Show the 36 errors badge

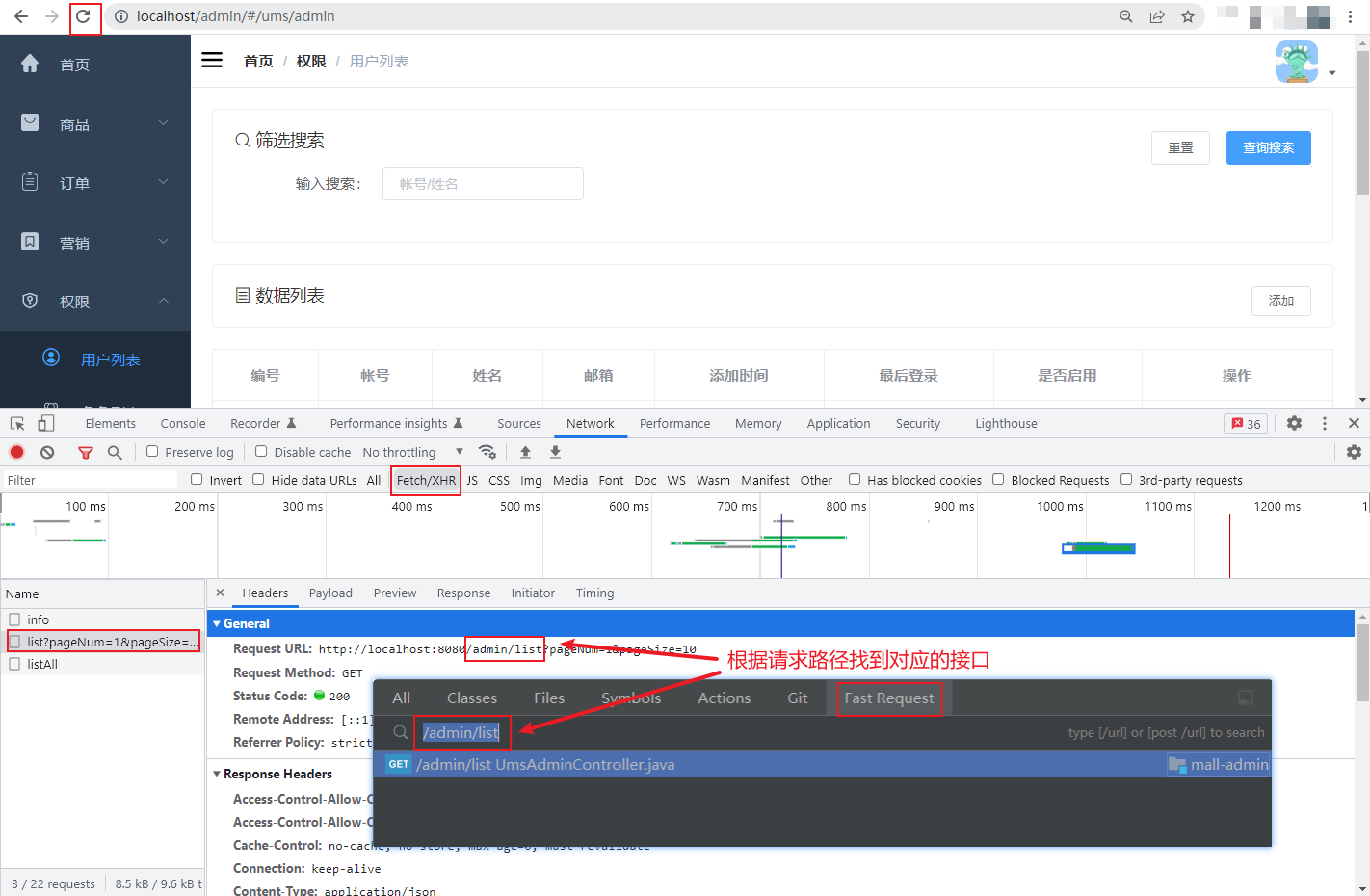click(1247, 424)
